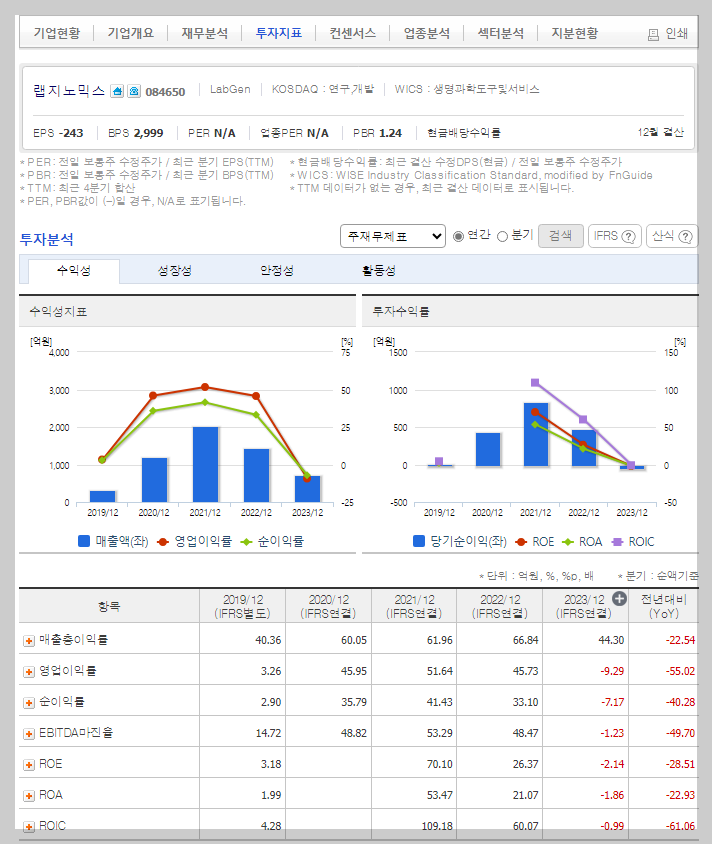Viewport: 712px width, 844px height.
Task: Click the 2019/12 (IFRS별도) column header
Action: point(243,606)
